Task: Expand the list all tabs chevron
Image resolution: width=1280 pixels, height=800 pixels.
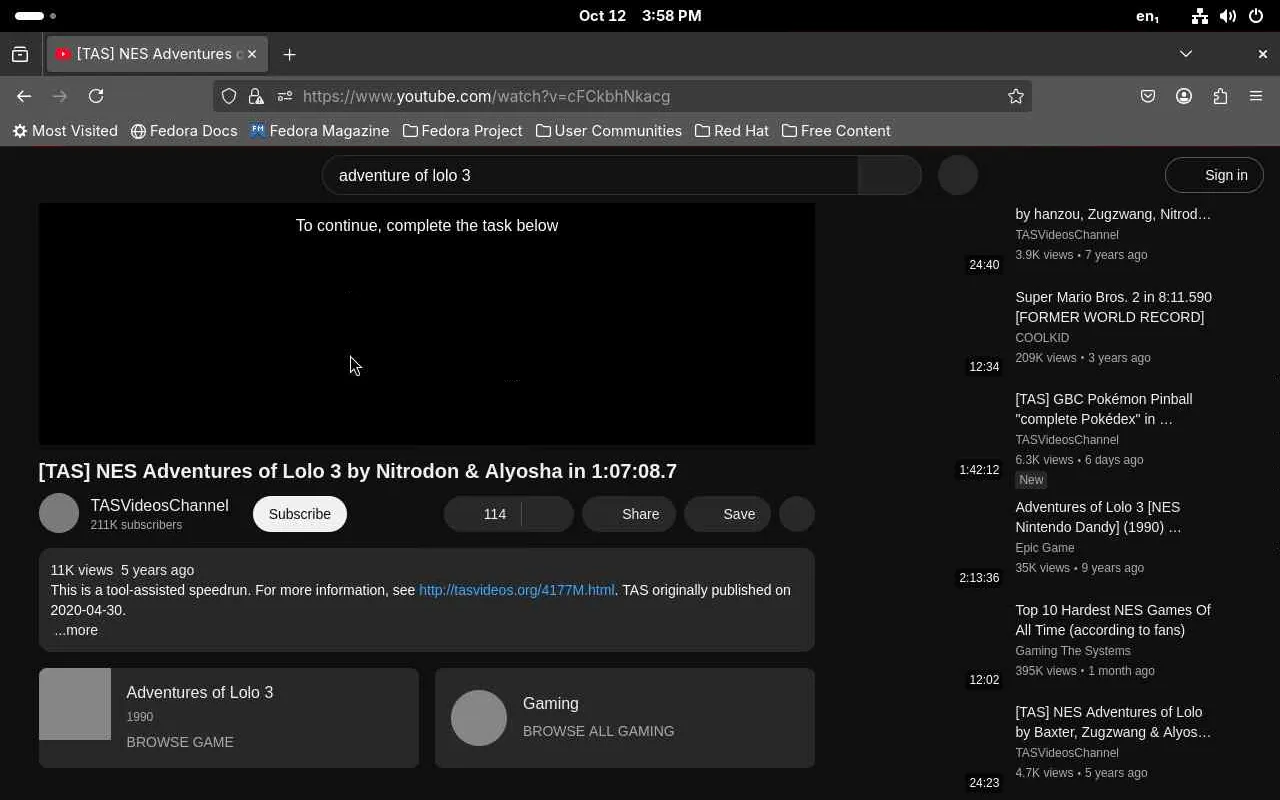Action: 1186,54
